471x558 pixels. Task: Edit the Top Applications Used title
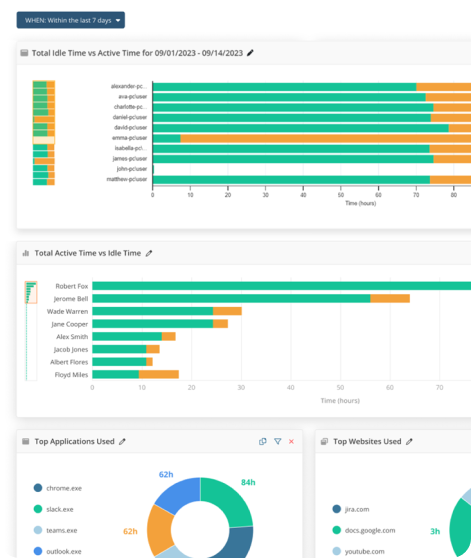click(x=122, y=442)
